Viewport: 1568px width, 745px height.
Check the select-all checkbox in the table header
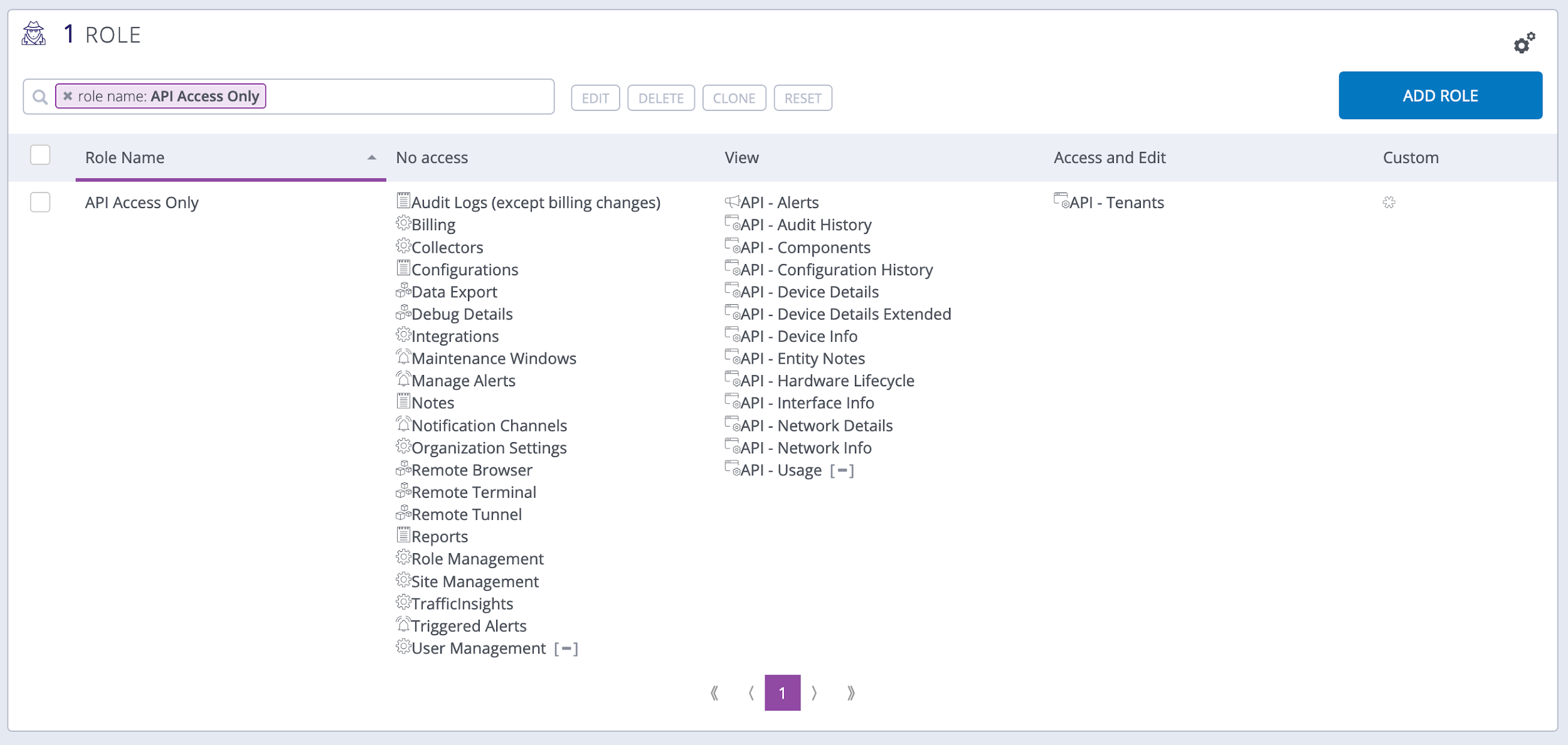pyautogui.click(x=40, y=155)
